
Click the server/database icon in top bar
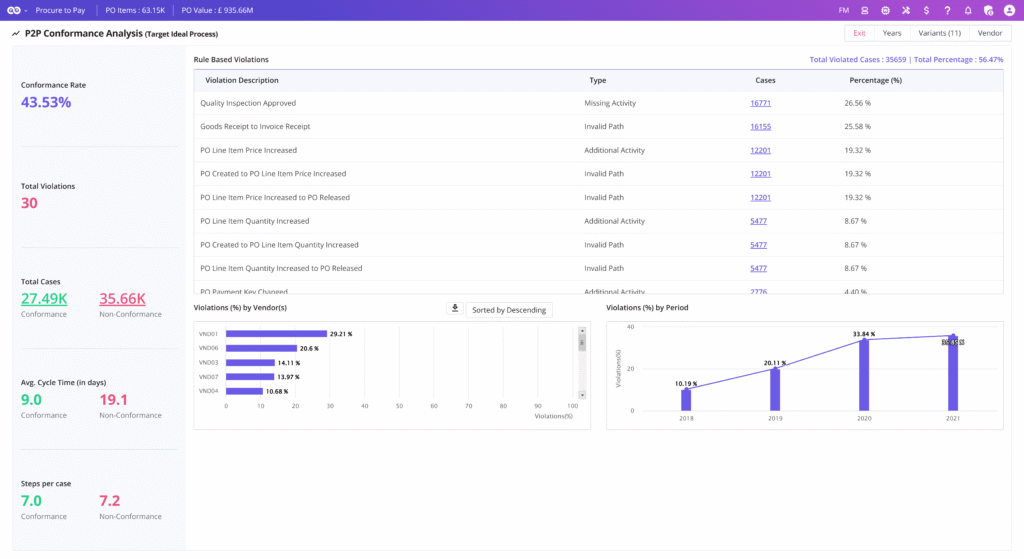865,10
